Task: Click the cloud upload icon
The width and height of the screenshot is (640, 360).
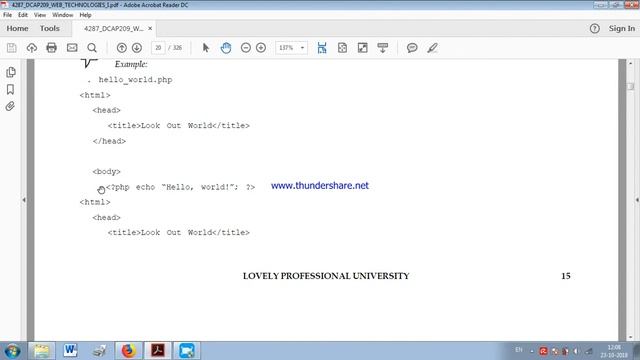Action: 32,48
